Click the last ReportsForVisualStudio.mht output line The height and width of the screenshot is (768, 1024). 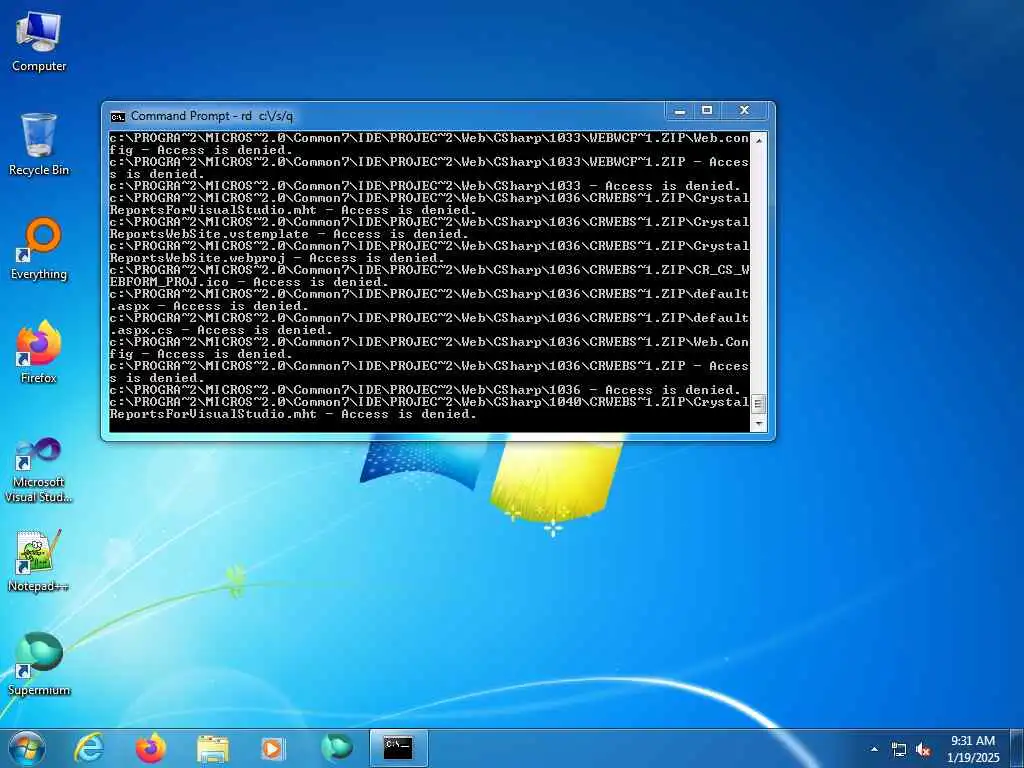tap(293, 414)
